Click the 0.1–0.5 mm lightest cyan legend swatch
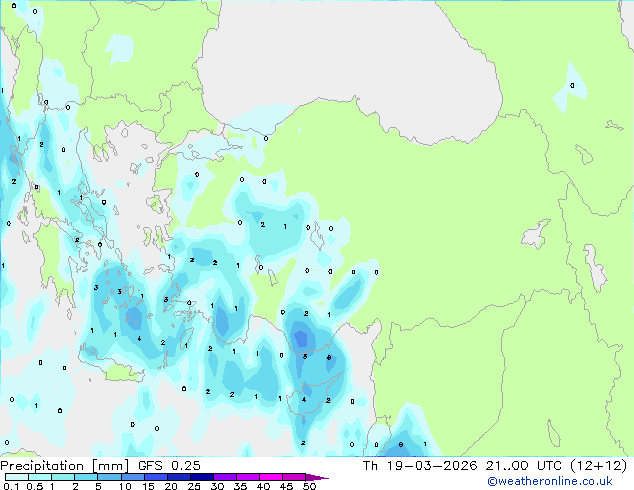 point(17,477)
